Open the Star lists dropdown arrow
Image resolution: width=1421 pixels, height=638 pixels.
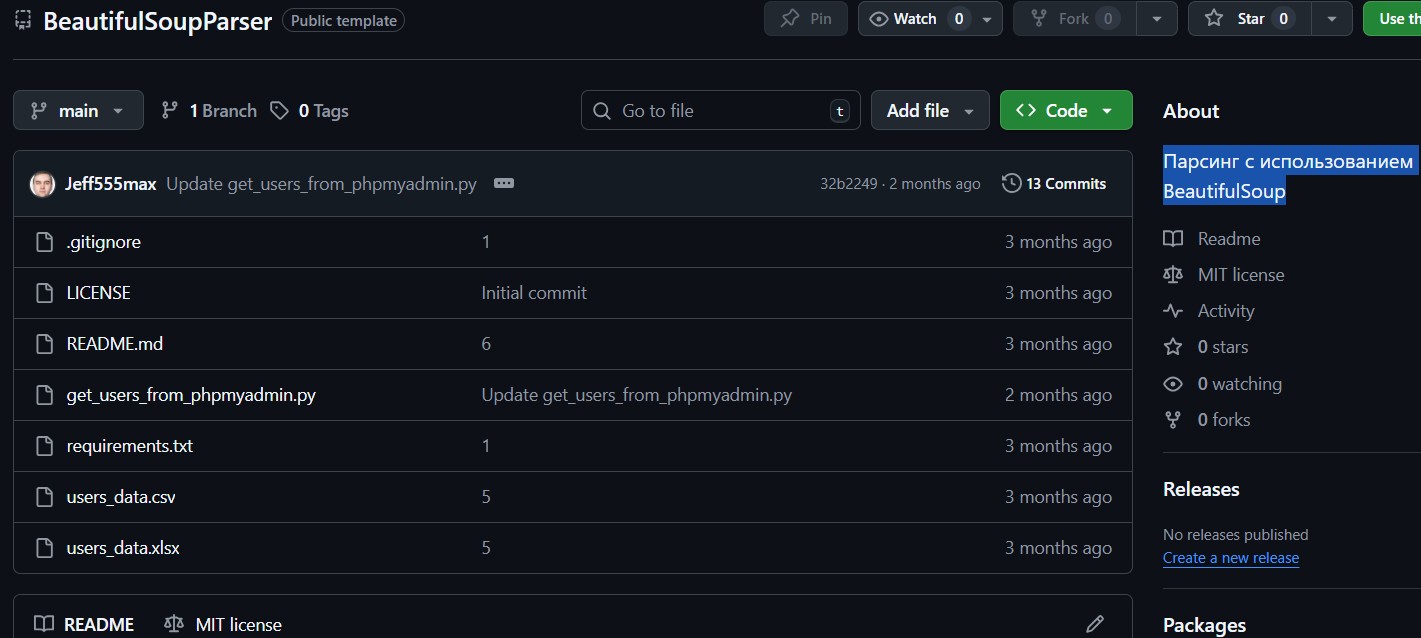1331,19
